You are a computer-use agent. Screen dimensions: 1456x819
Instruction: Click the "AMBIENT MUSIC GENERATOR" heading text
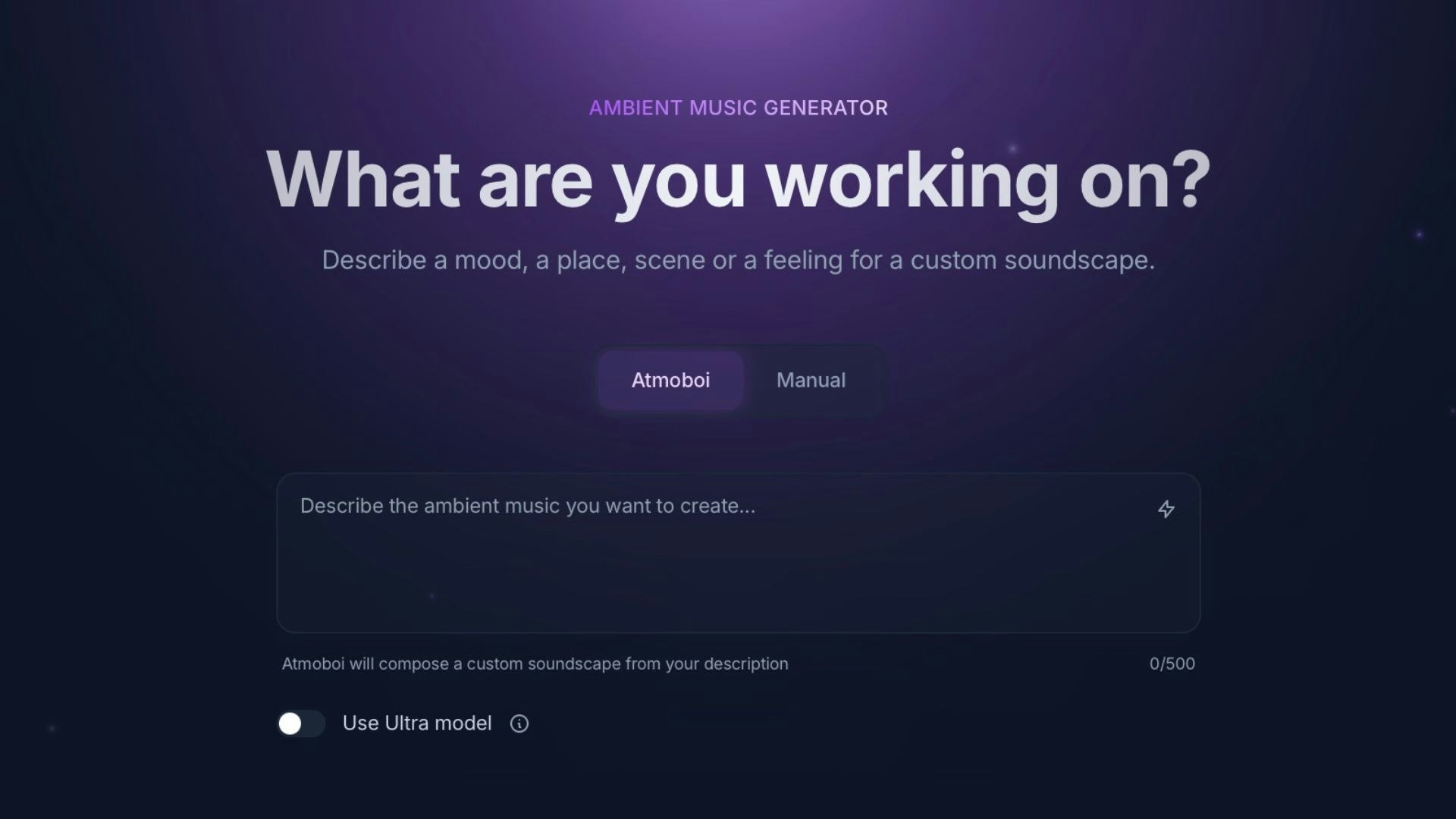(x=739, y=108)
